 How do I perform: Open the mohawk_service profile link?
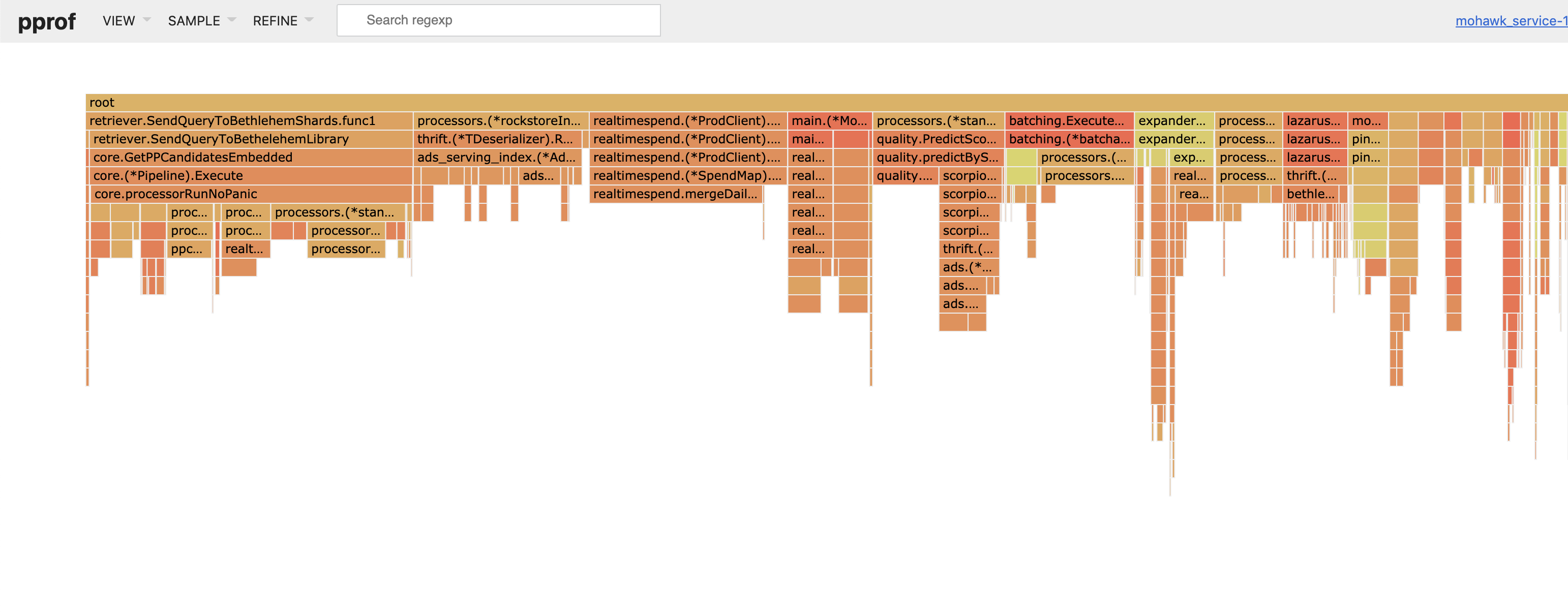1510,21
